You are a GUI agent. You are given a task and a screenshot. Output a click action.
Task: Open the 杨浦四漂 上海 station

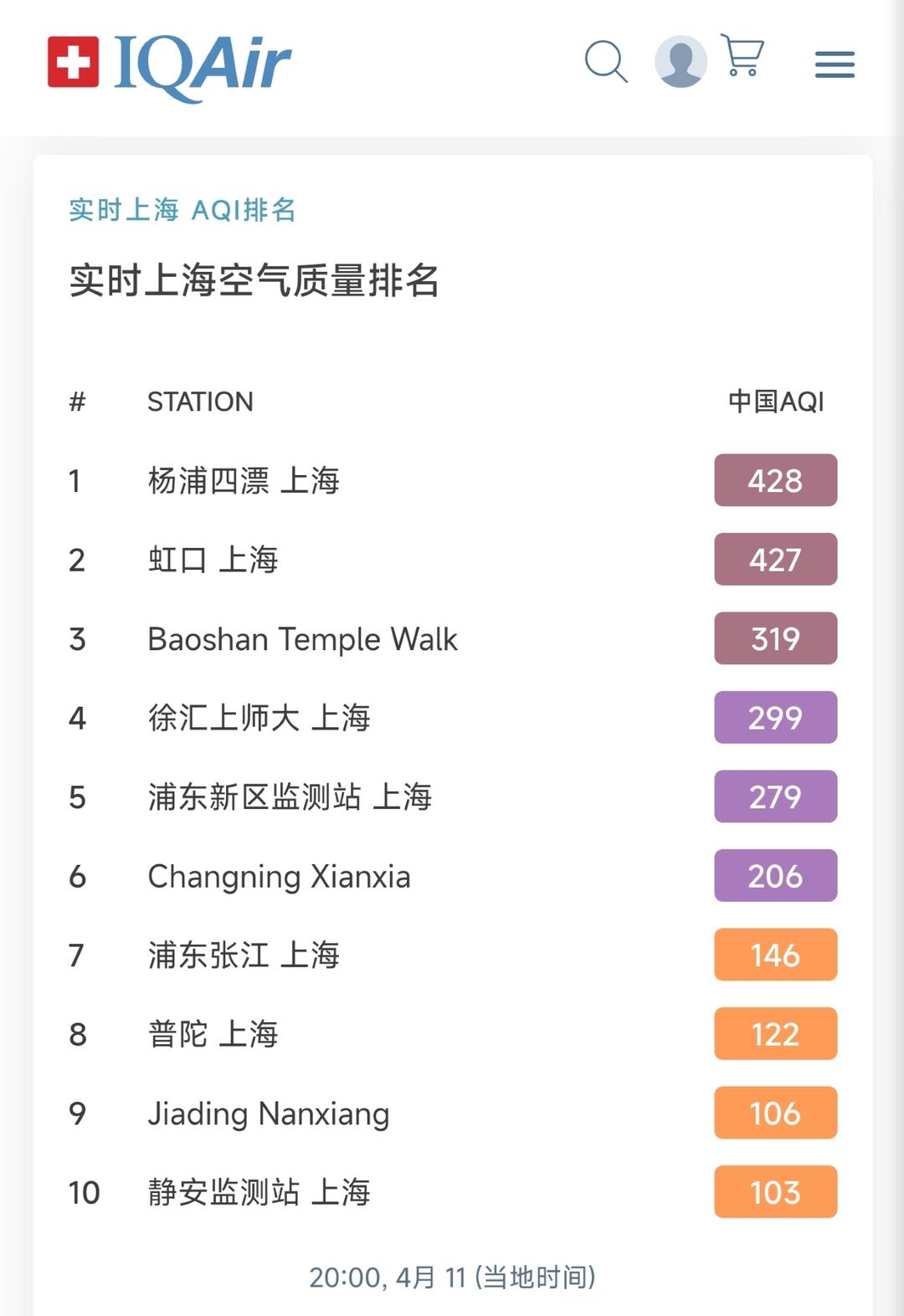[244, 481]
